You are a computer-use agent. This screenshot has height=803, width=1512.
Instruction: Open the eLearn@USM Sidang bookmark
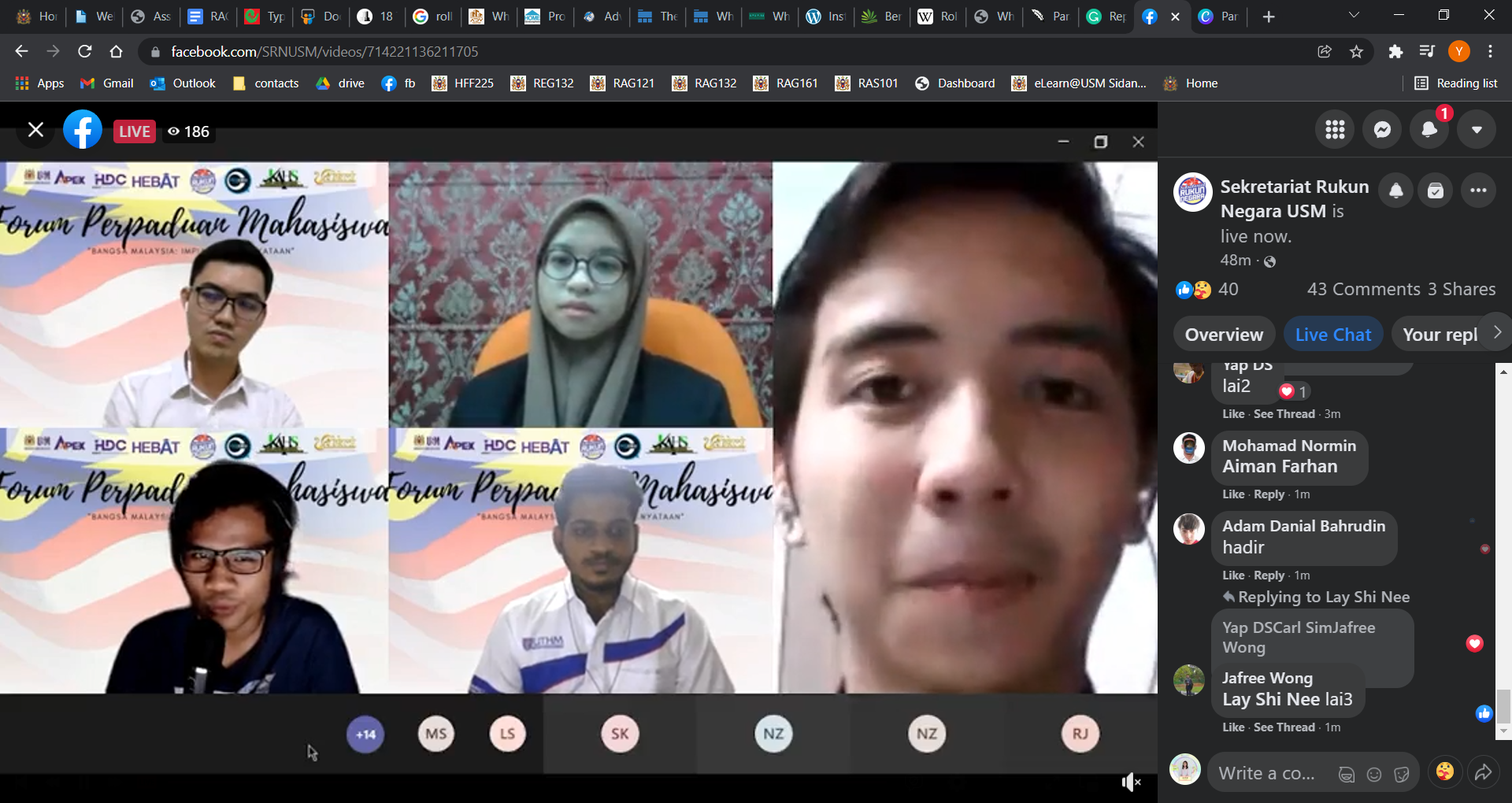point(1079,83)
